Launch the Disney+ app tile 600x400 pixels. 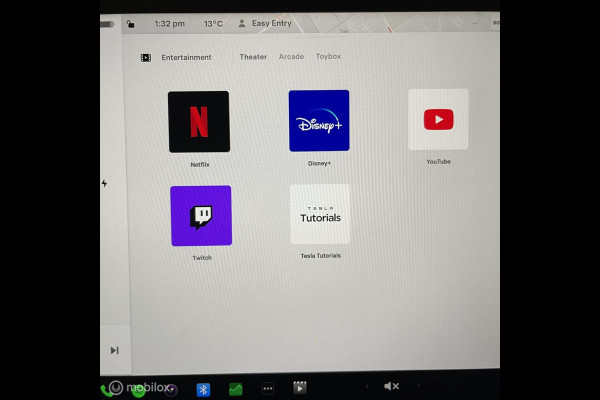319,121
